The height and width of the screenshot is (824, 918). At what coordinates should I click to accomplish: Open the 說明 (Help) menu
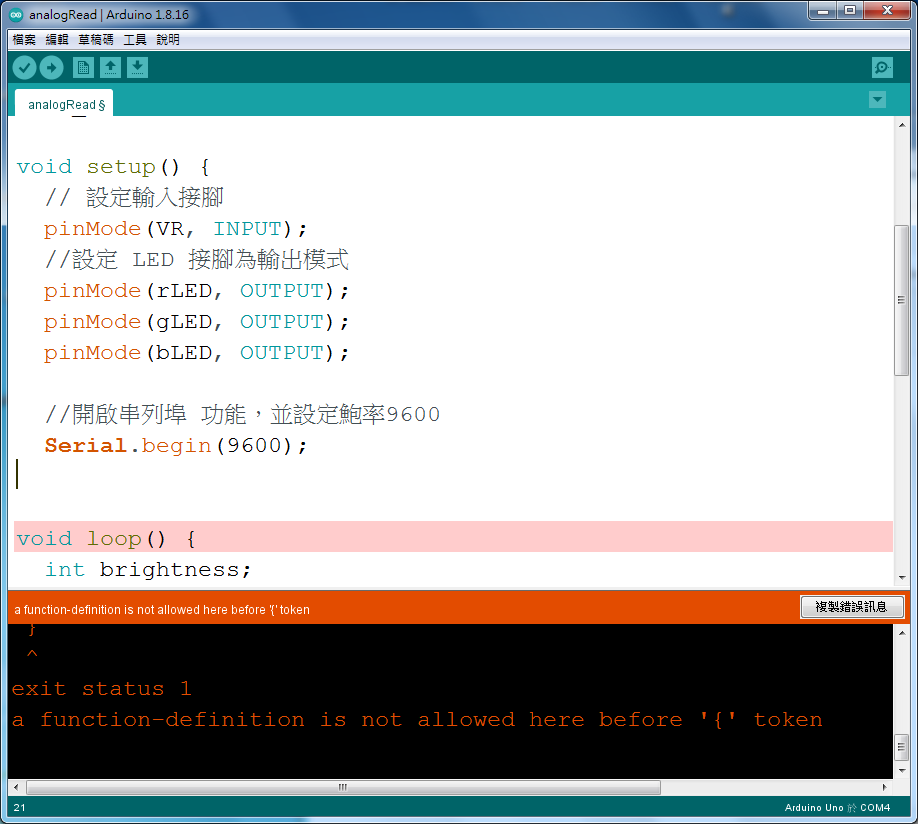click(x=168, y=40)
